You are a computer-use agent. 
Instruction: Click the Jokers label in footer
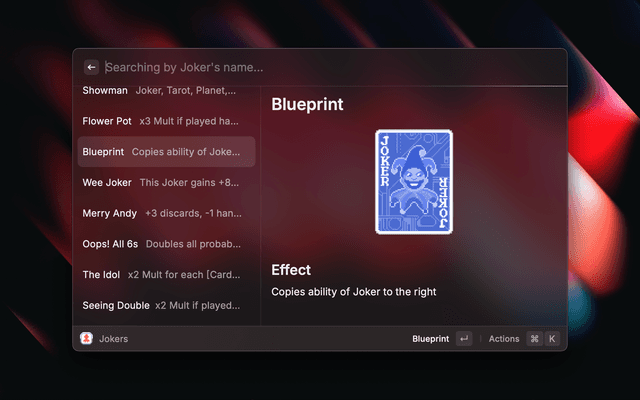coord(113,339)
